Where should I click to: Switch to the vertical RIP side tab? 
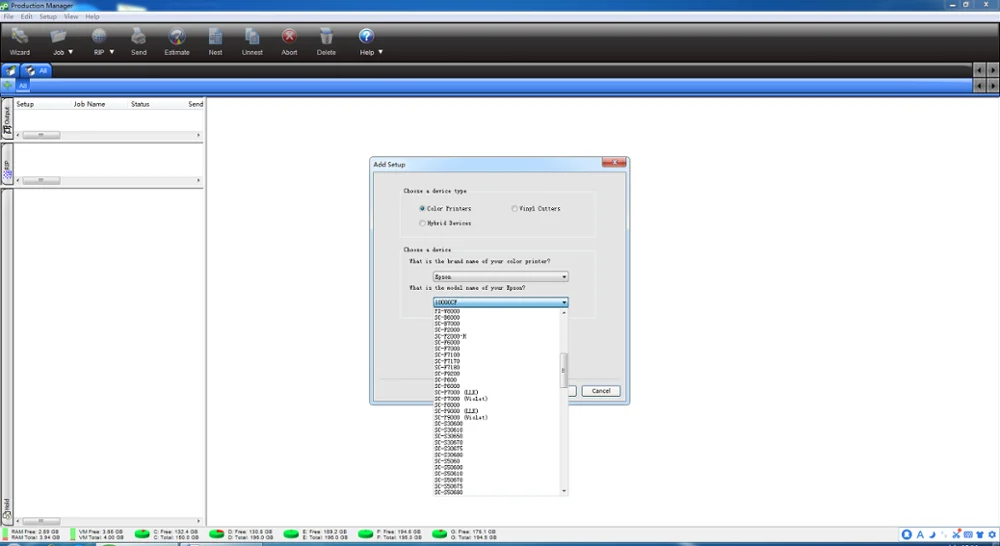coord(7,166)
